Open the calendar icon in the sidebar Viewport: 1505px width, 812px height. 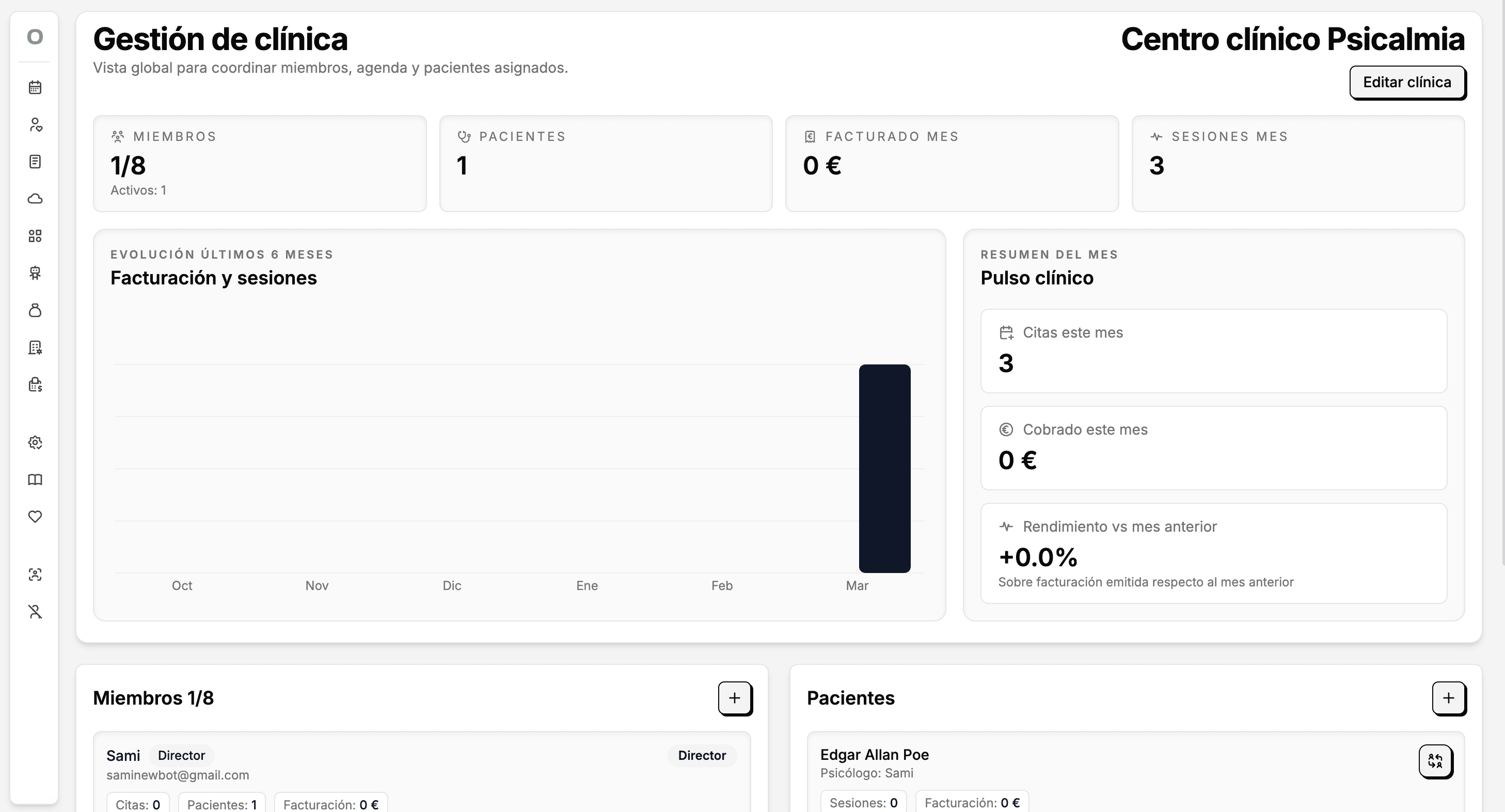coord(35,88)
